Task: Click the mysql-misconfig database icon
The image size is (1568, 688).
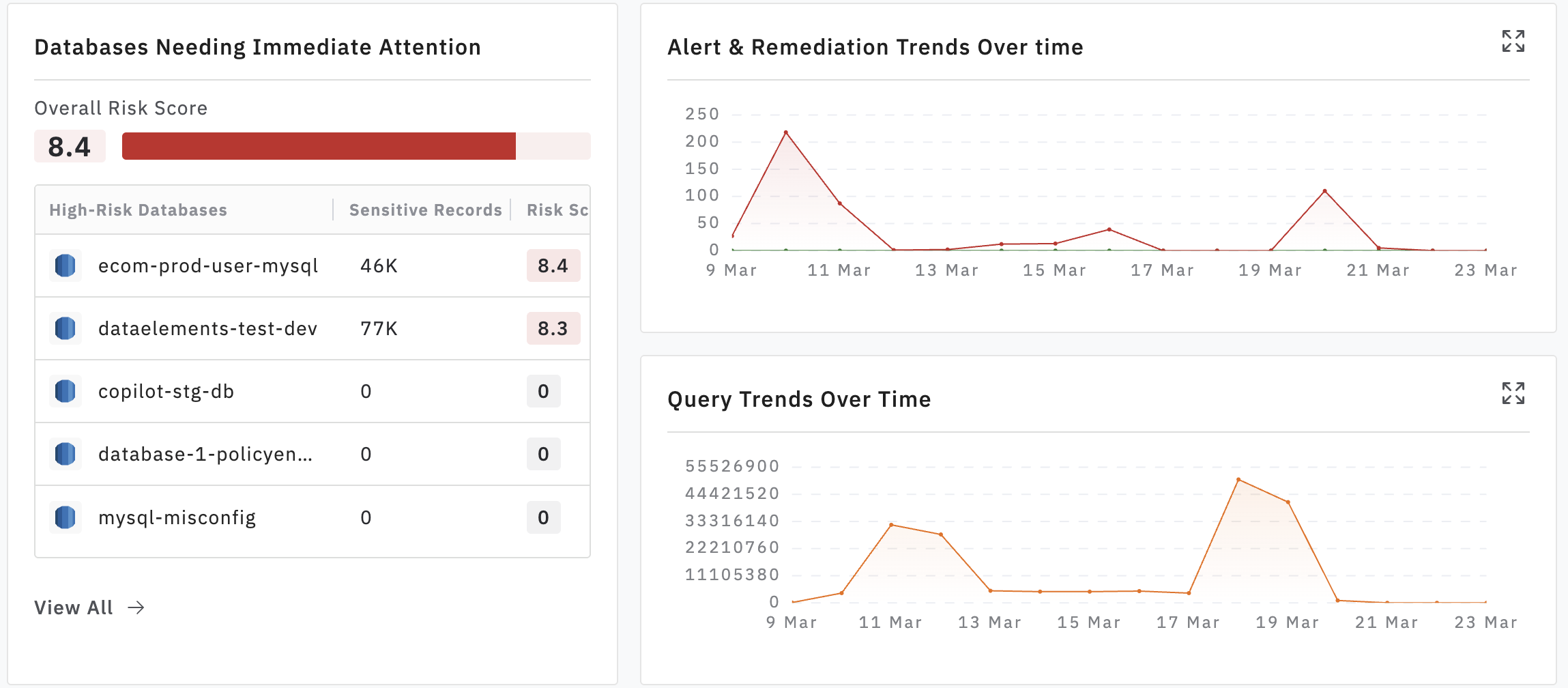Action: [66, 517]
